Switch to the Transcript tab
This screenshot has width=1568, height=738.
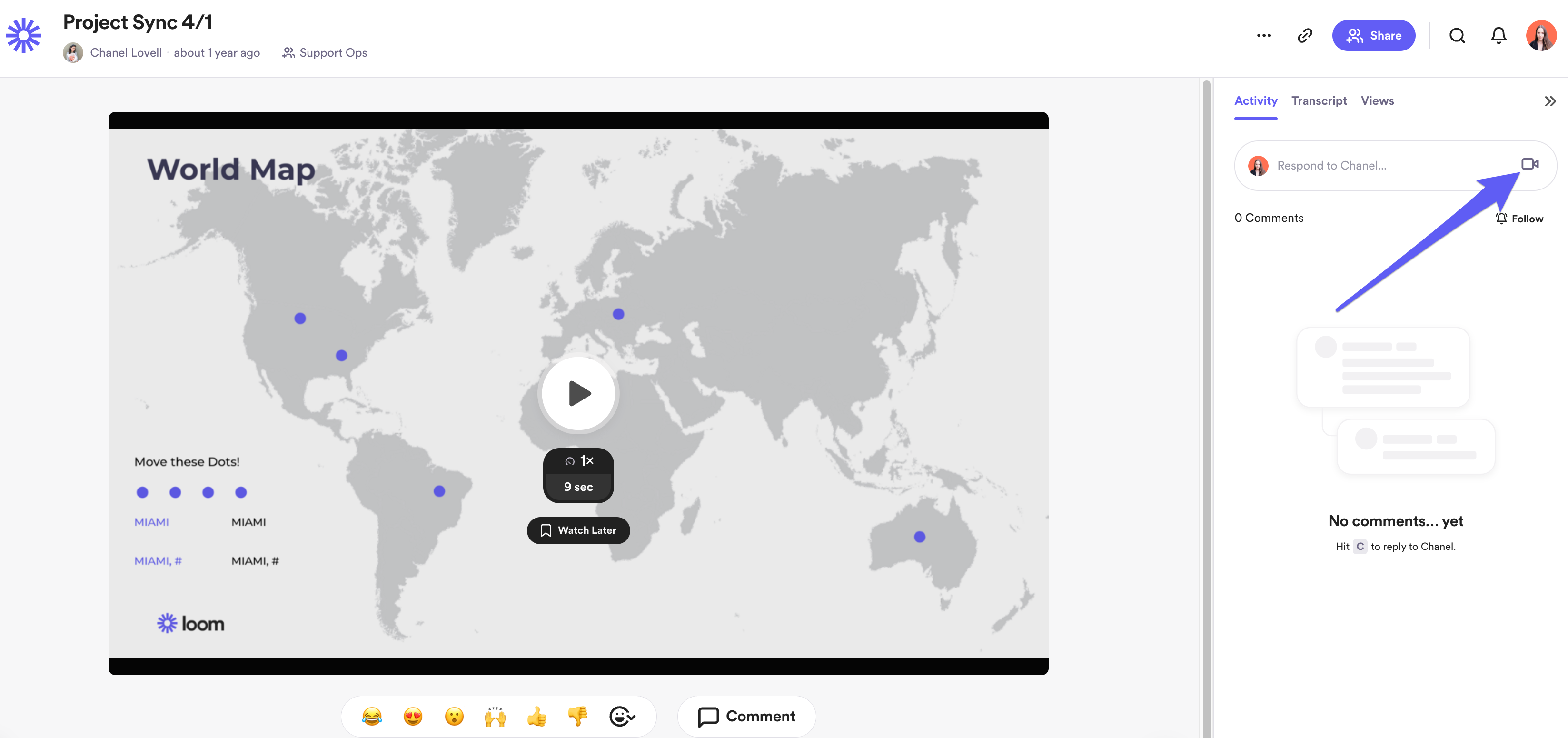(1319, 100)
